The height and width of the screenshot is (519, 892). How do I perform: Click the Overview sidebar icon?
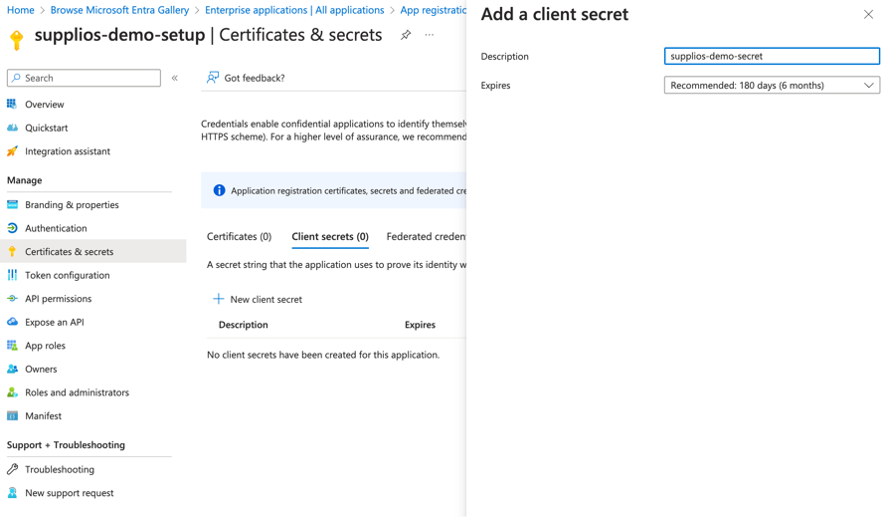12,104
